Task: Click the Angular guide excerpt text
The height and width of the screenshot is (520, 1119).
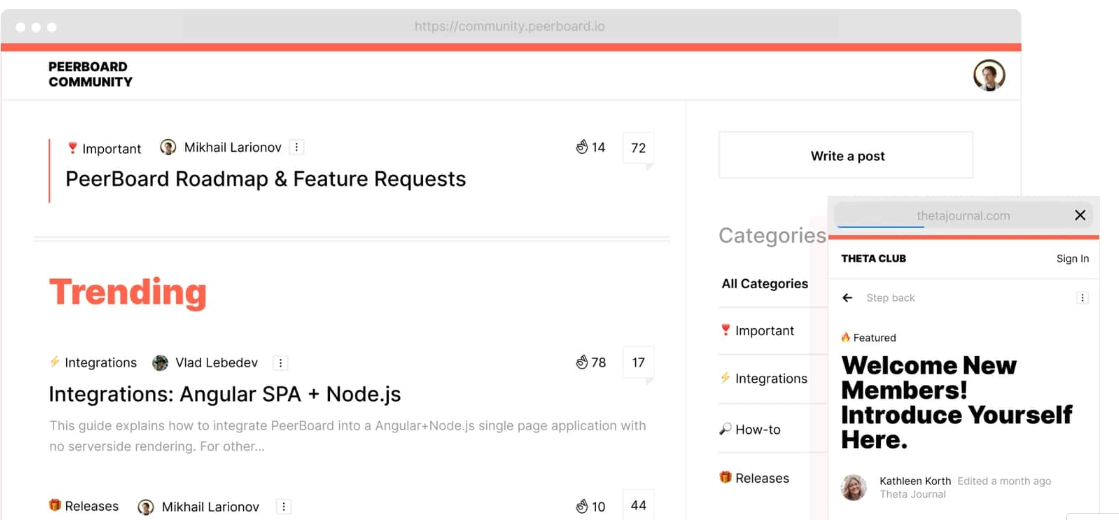Action: 348,437
